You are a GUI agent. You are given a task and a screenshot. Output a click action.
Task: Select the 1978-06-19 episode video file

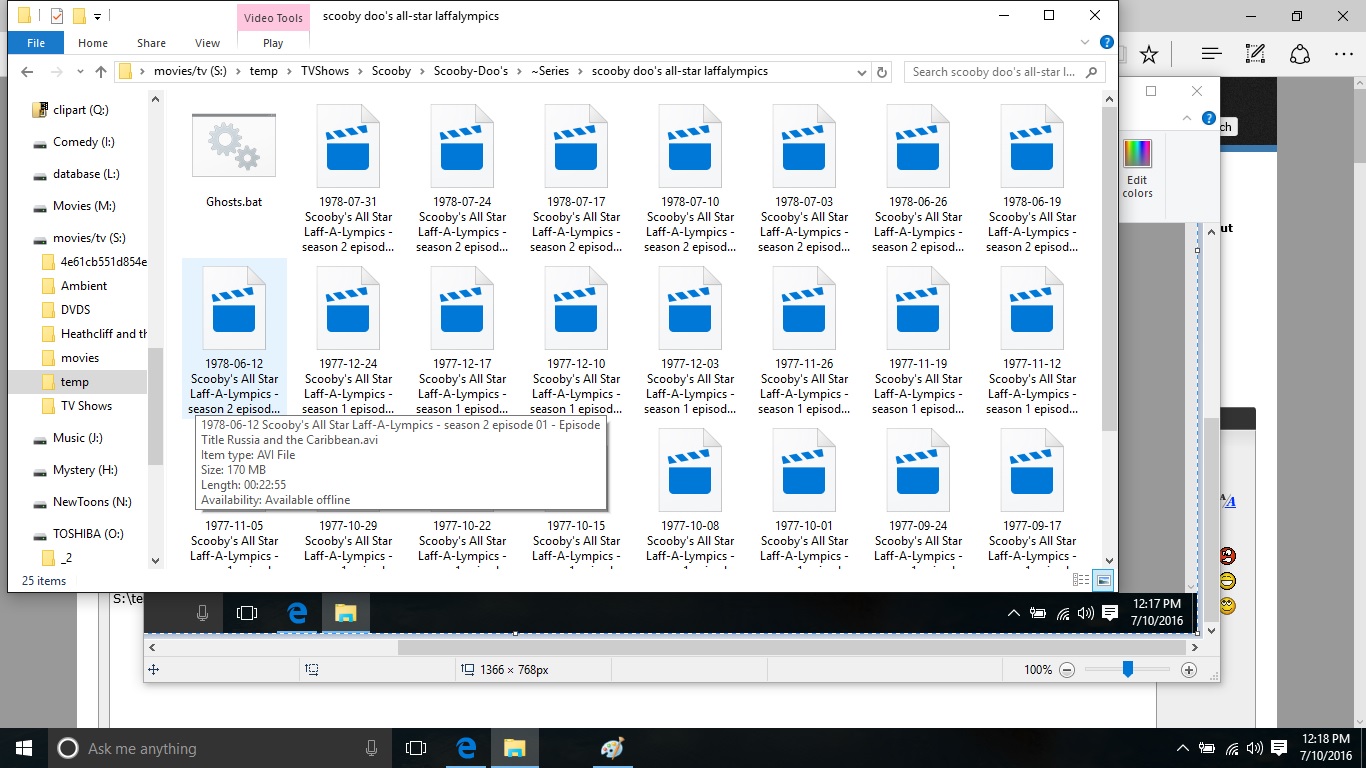click(1032, 180)
